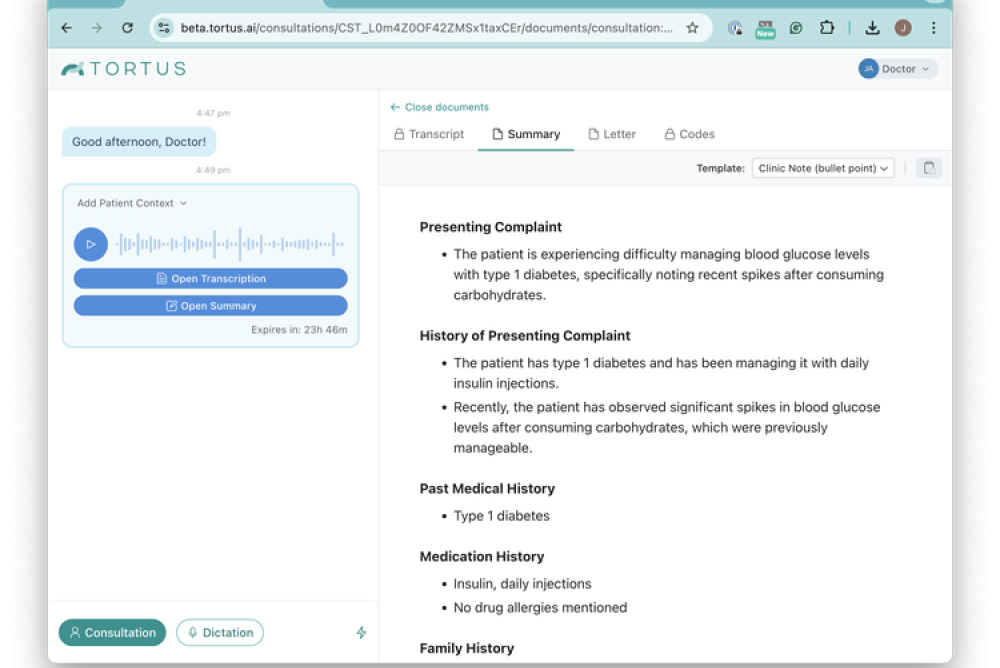This screenshot has height=668, width=1000.
Task: Open the Doctor account menu
Action: point(897,69)
